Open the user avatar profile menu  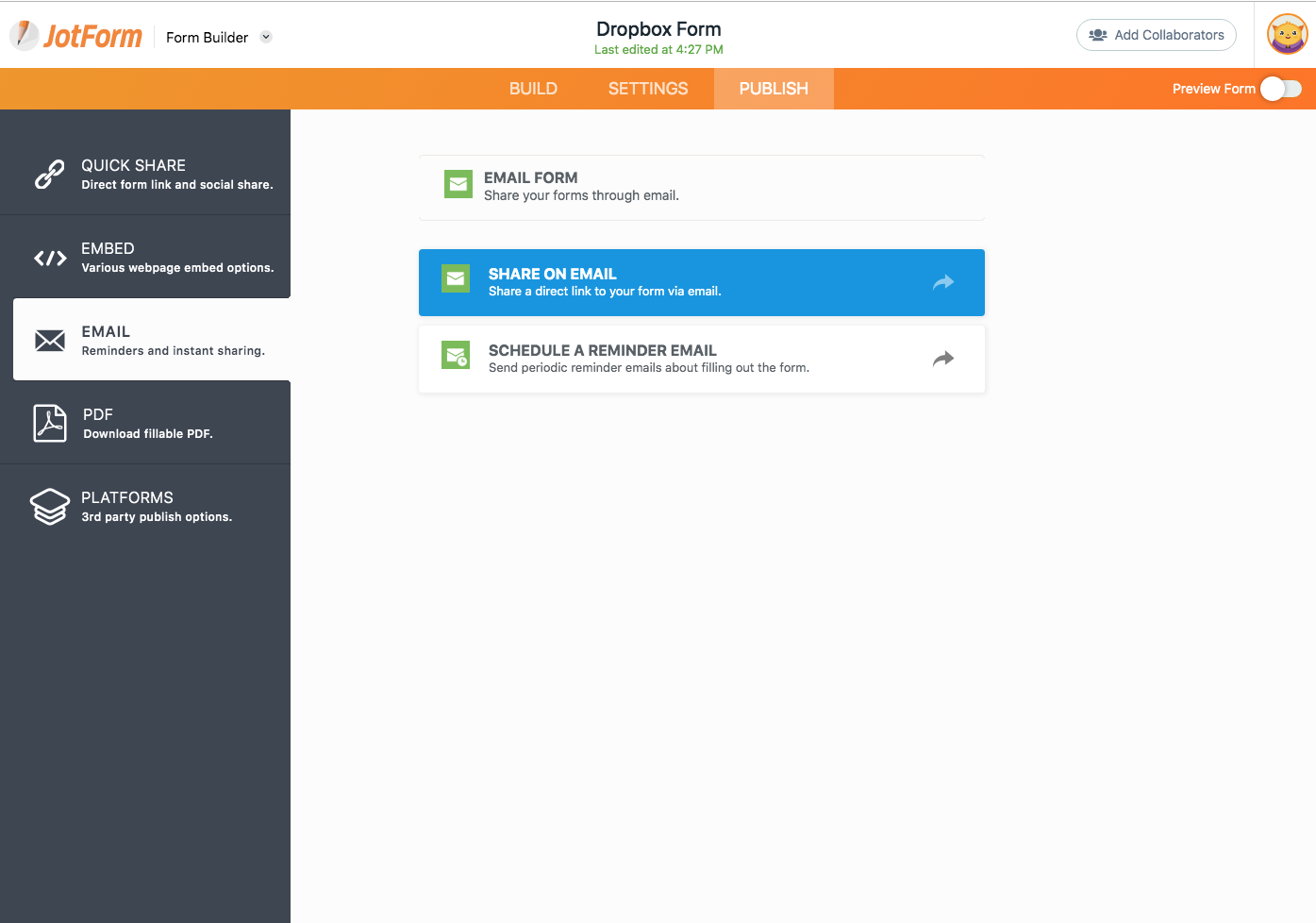1287,35
